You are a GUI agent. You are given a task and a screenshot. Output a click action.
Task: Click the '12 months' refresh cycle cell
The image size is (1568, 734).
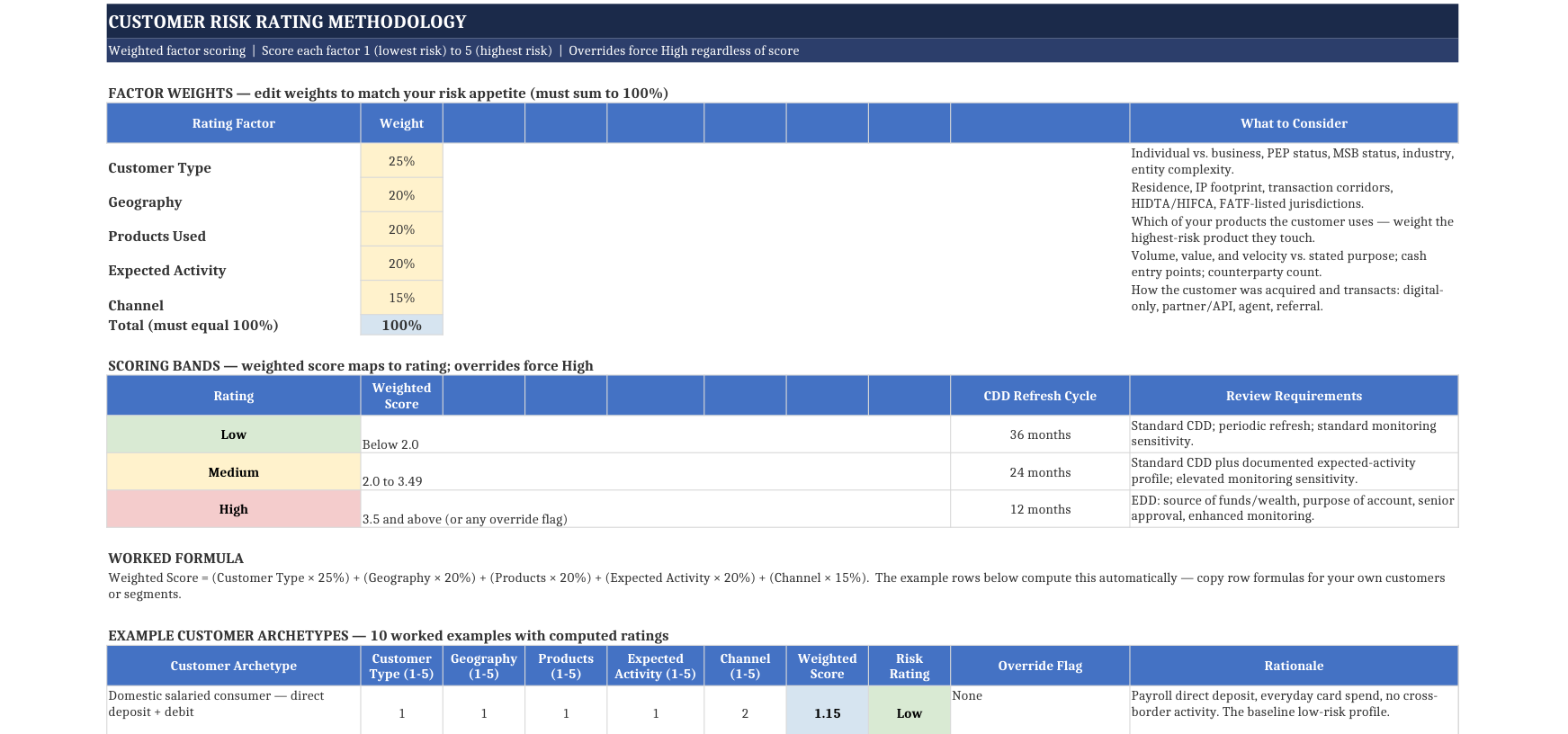click(x=1040, y=509)
